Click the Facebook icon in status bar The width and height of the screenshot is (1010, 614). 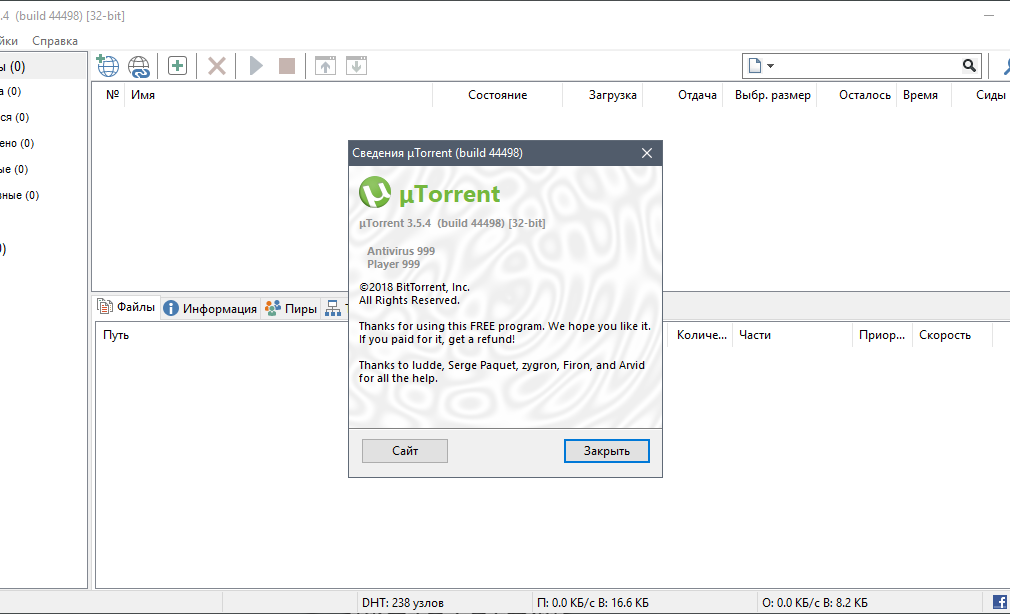(x=1000, y=602)
